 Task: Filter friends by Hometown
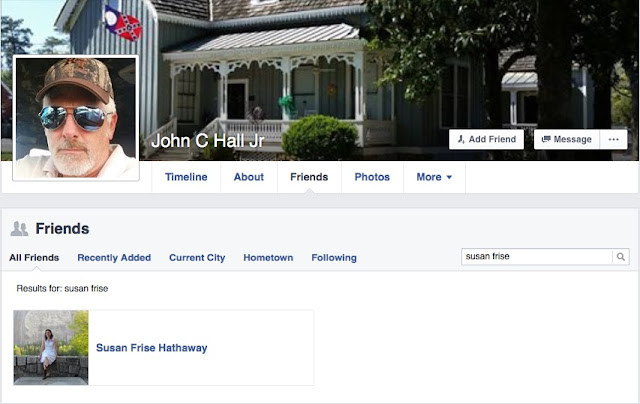point(268,258)
